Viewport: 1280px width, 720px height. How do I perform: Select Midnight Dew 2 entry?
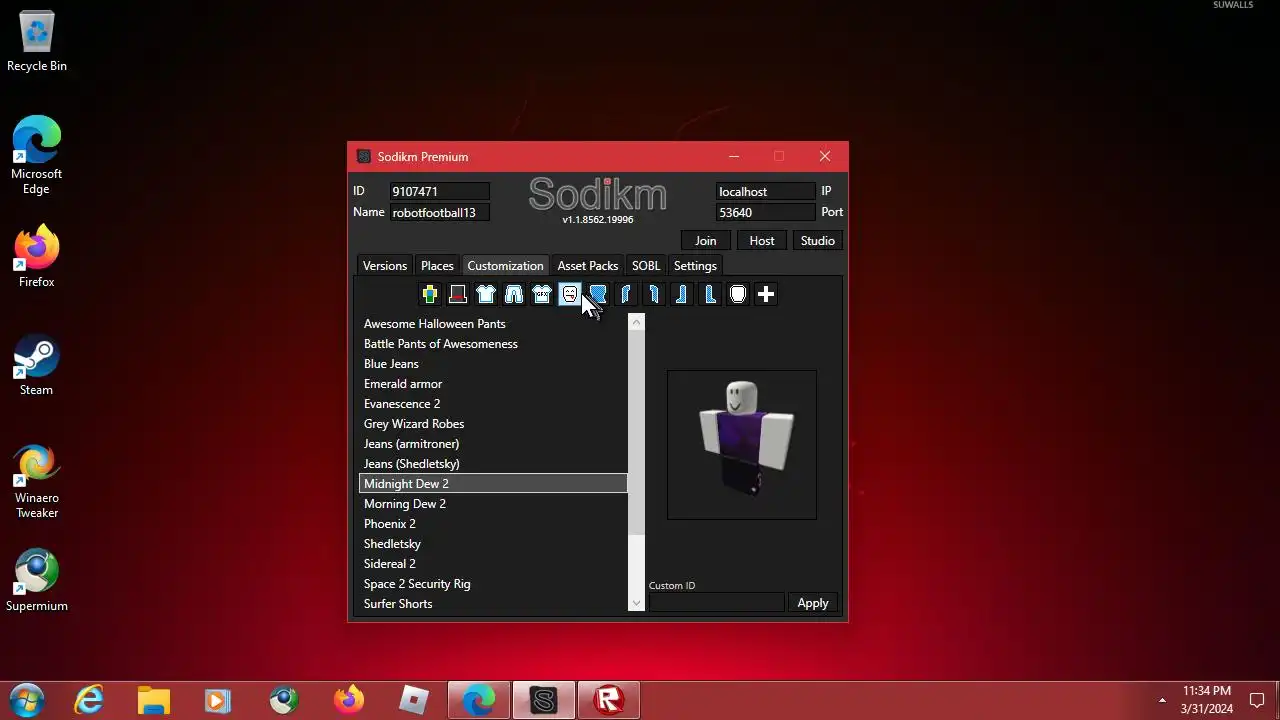(493, 484)
